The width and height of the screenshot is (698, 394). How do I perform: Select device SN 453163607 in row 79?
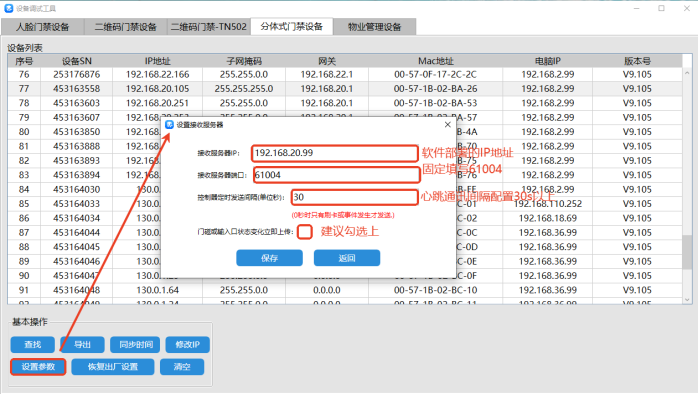(x=77, y=118)
